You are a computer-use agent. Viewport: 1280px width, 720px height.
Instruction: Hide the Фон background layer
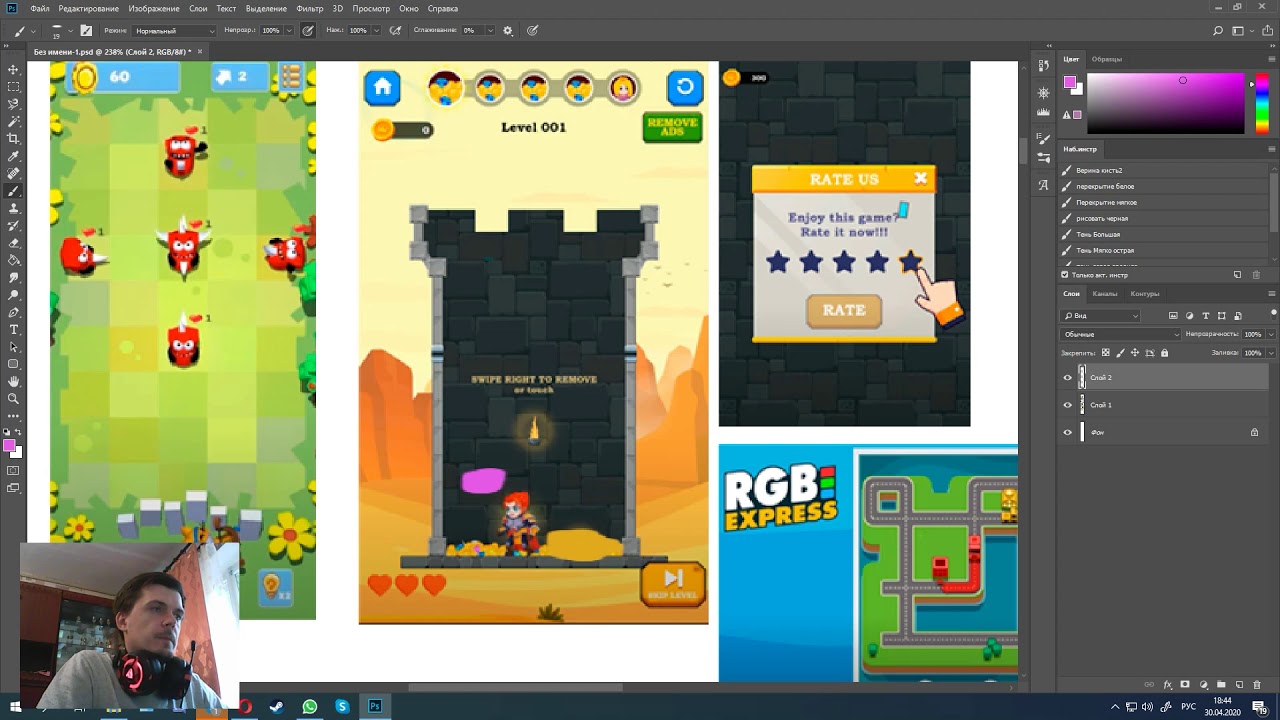coord(1067,432)
